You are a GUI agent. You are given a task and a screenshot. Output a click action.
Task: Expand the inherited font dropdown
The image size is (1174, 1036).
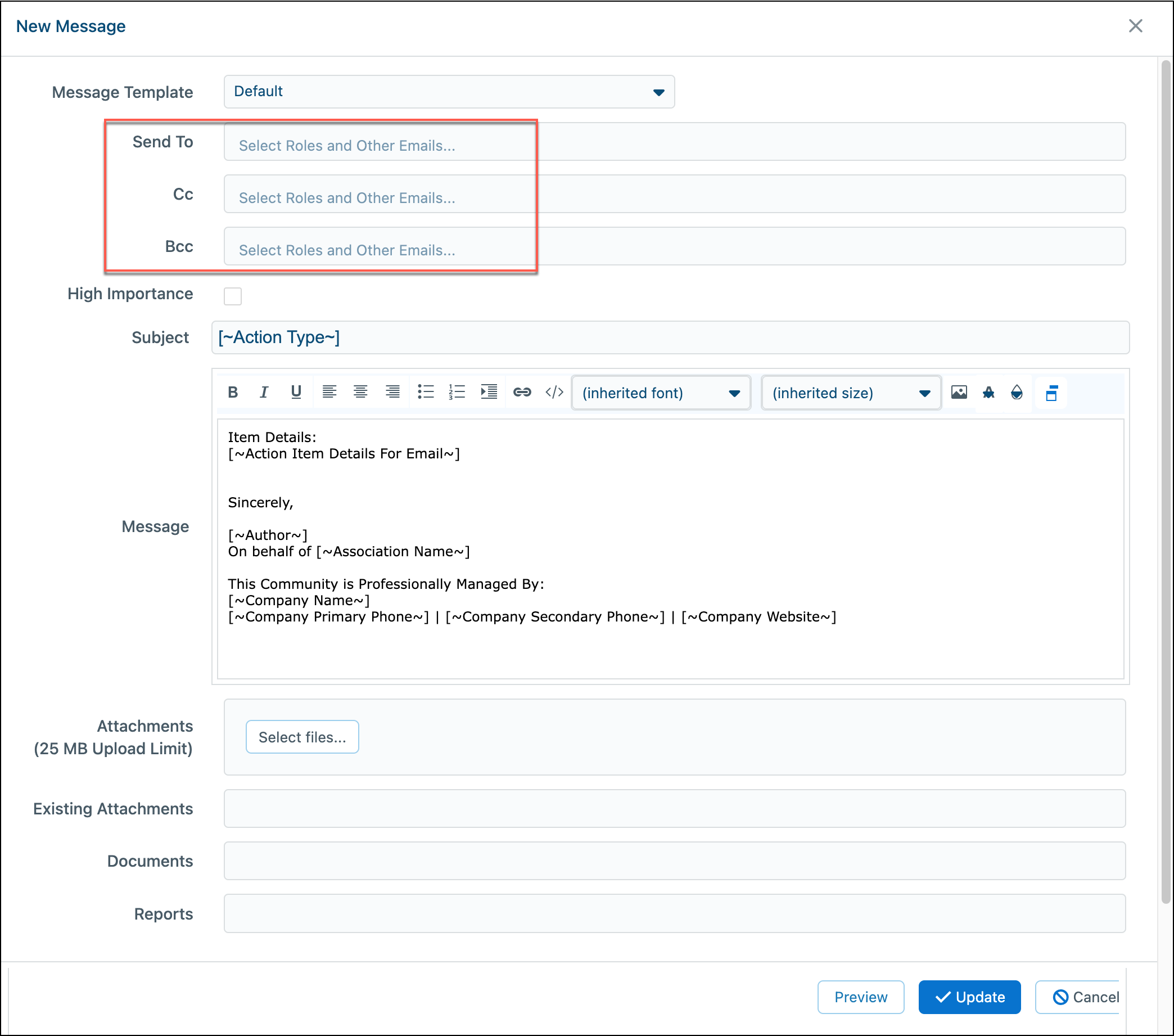point(661,393)
